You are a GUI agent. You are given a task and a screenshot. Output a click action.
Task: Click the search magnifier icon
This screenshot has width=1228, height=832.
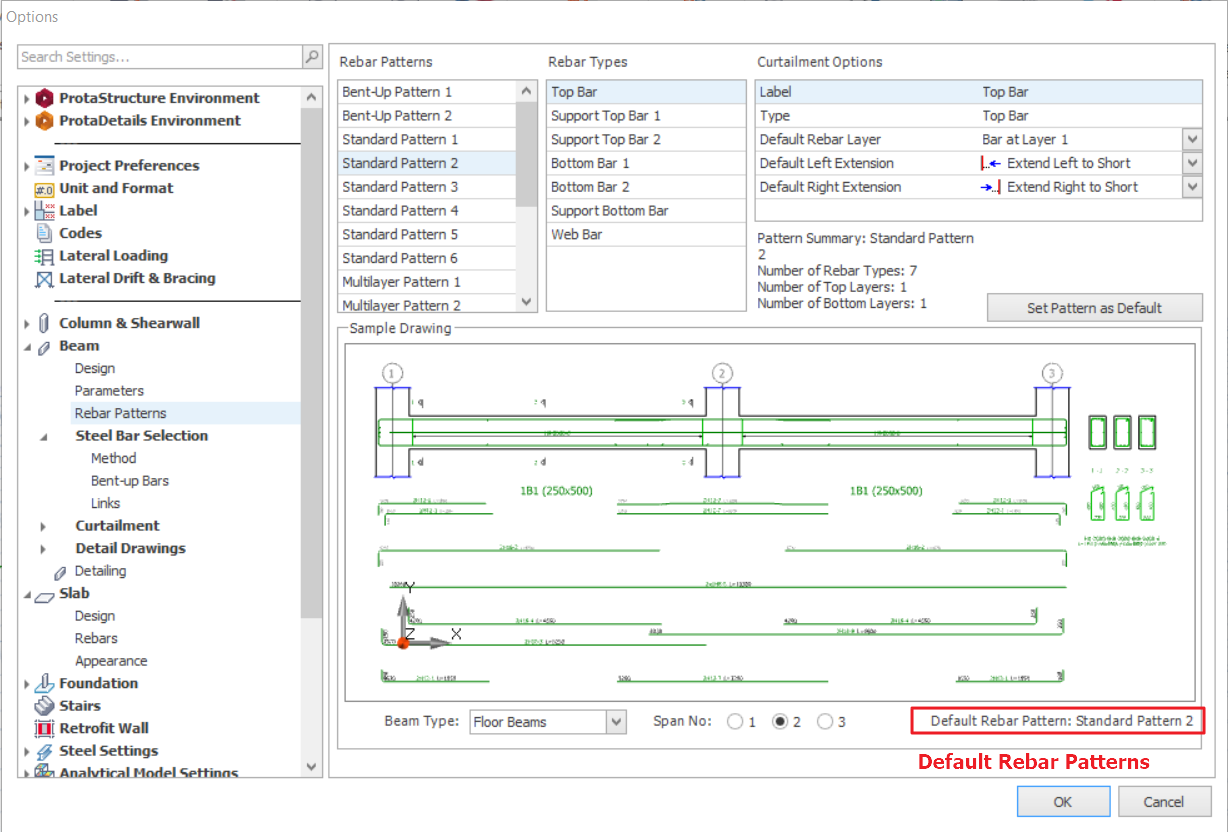click(x=312, y=57)
